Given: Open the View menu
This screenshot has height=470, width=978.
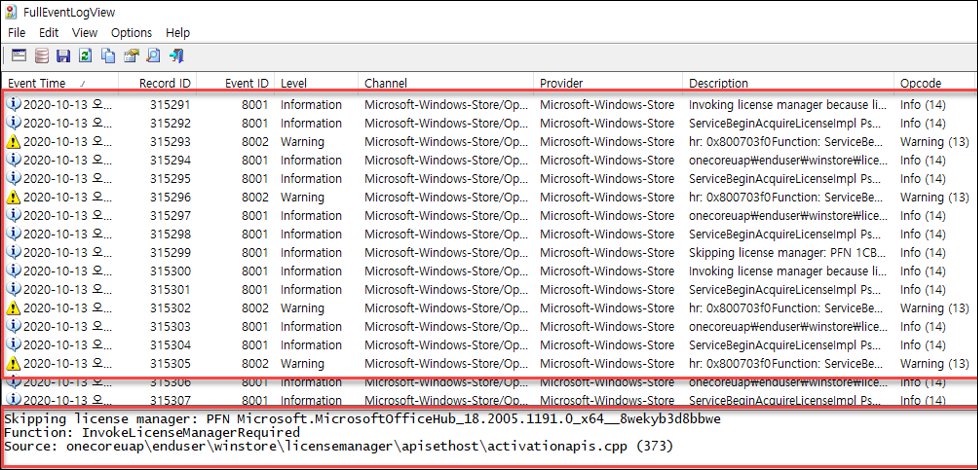Looking at the screenshot, I should (x=85, y=32).
